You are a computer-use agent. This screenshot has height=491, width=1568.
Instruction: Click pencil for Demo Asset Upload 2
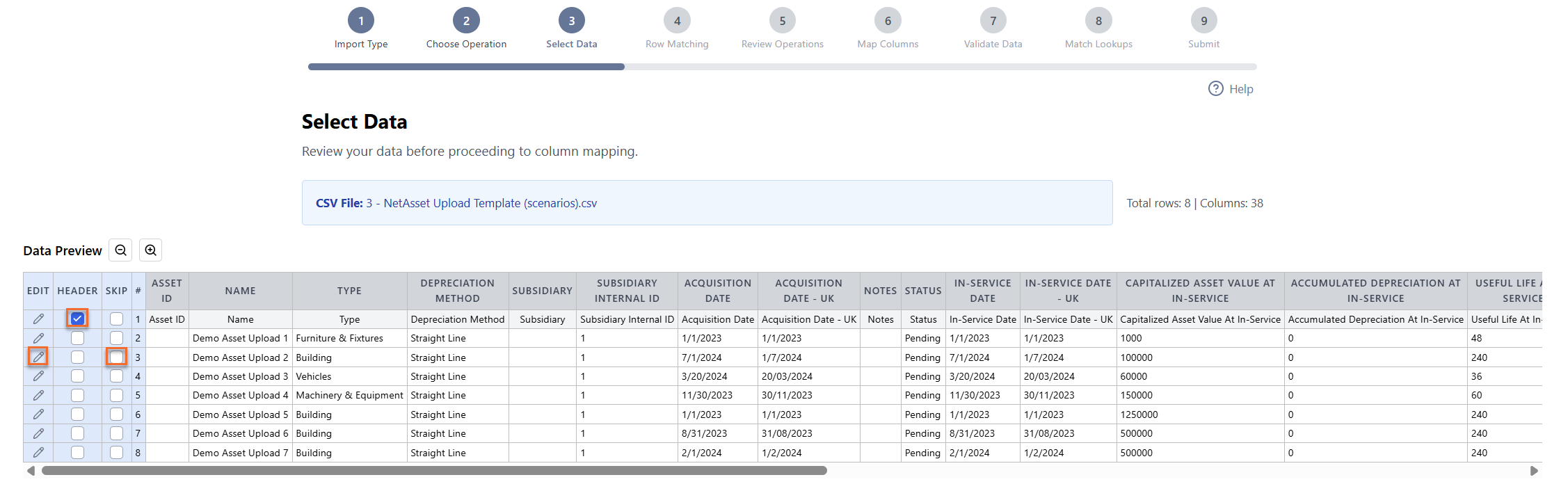(38, 357)
